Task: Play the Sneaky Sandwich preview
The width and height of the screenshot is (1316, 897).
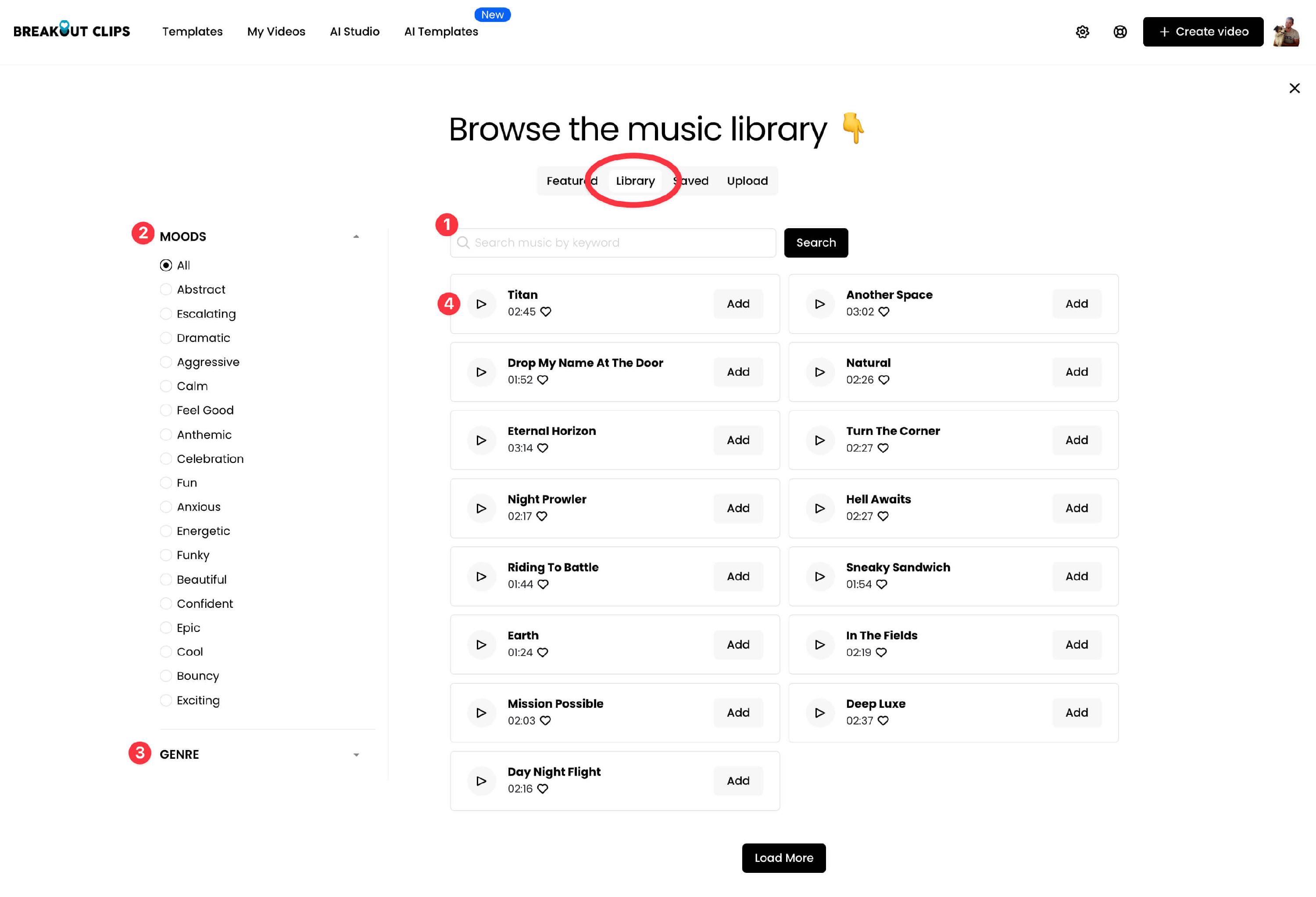Action: (x=819, y=576)
